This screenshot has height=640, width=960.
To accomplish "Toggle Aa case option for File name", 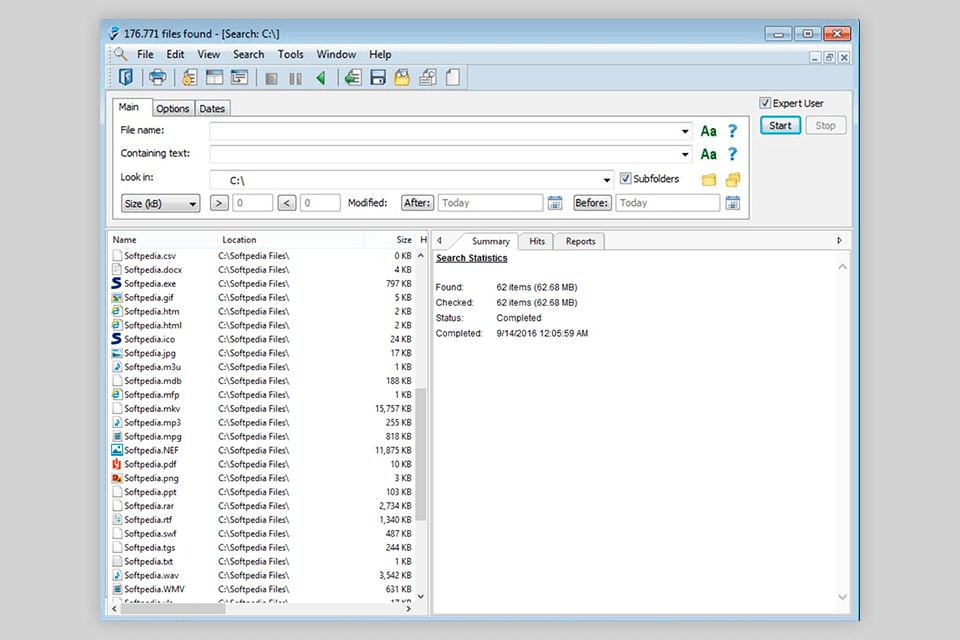I will point(708,131).
